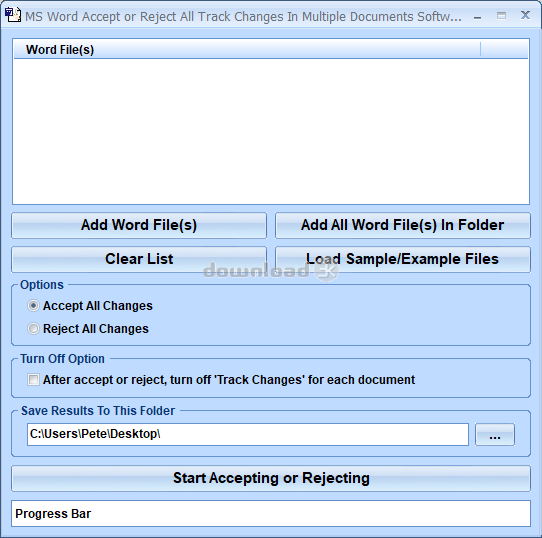Click Add All Word File(s) In Folder
Image resolution: width=542 pixels, height=538 pixels.
point(403,225)
